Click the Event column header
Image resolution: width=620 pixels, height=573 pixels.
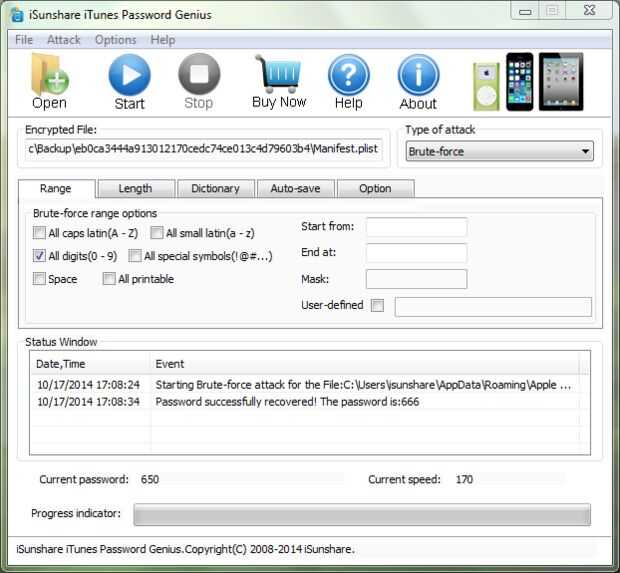(365, 364)
